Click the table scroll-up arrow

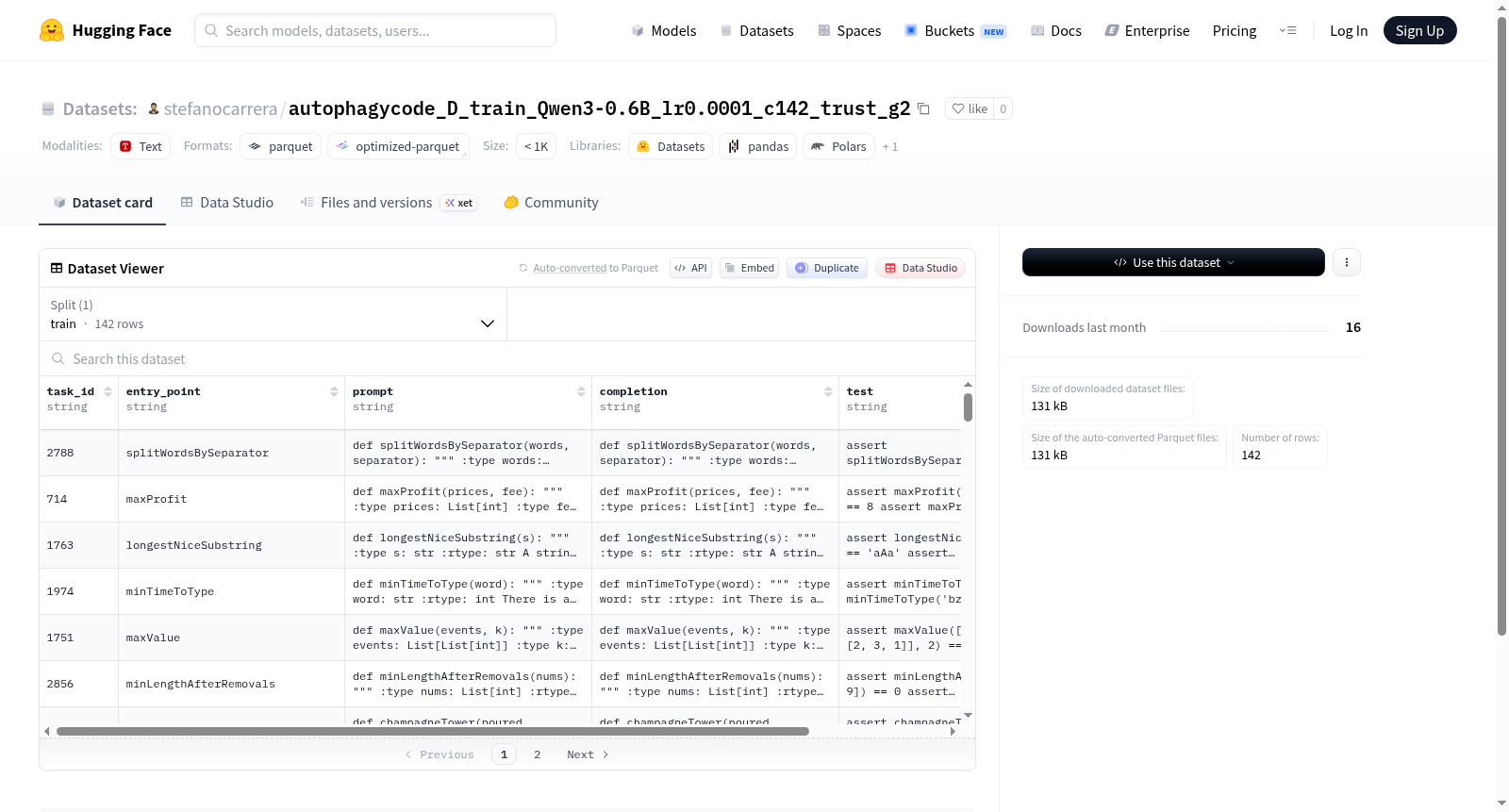point(968,385)
